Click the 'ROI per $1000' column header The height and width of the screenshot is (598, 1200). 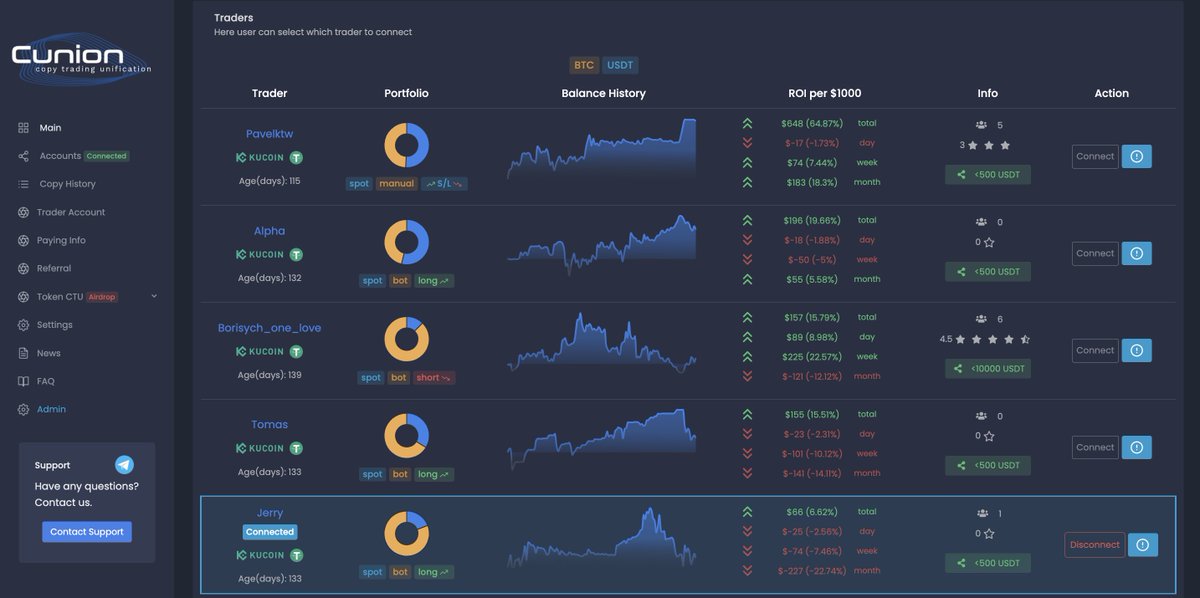coord(824,93)
